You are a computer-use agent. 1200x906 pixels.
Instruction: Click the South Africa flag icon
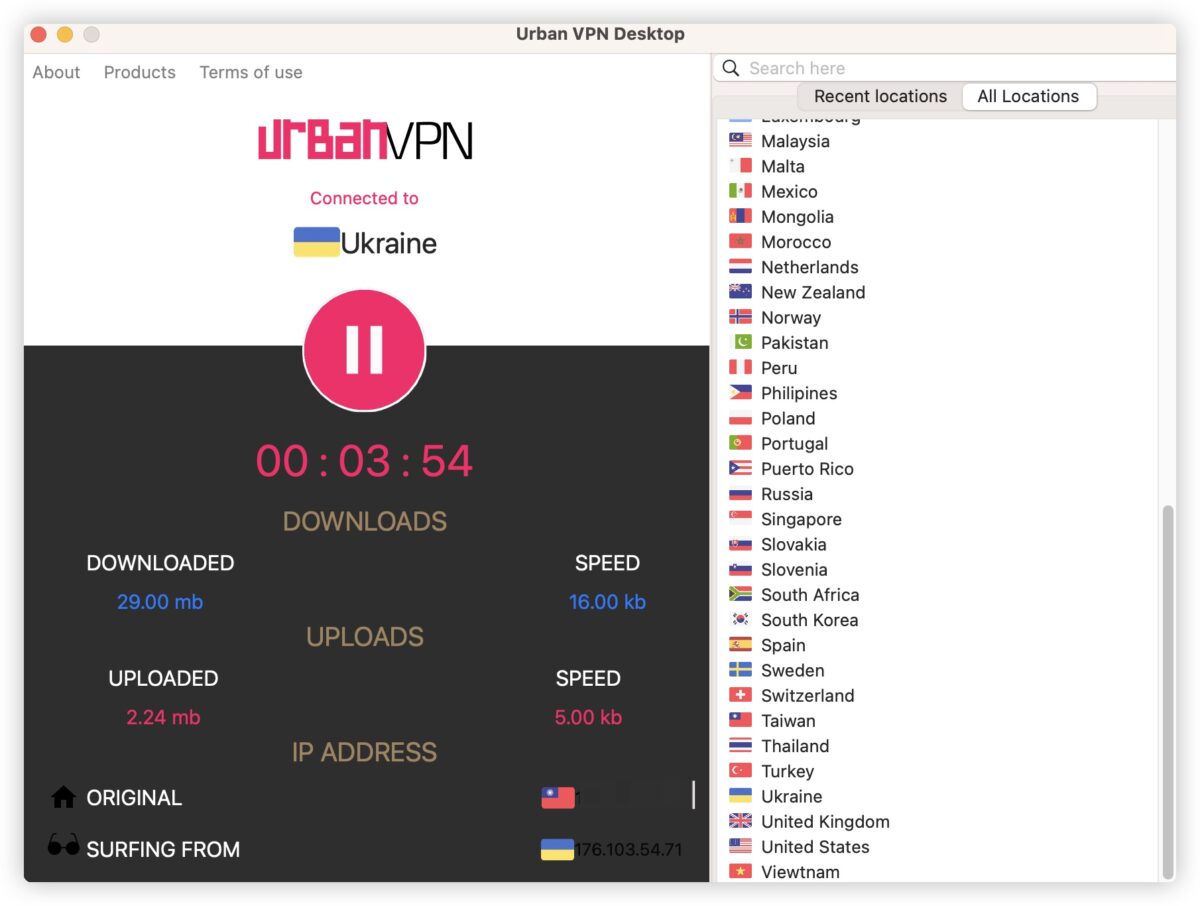click(740, 594)
